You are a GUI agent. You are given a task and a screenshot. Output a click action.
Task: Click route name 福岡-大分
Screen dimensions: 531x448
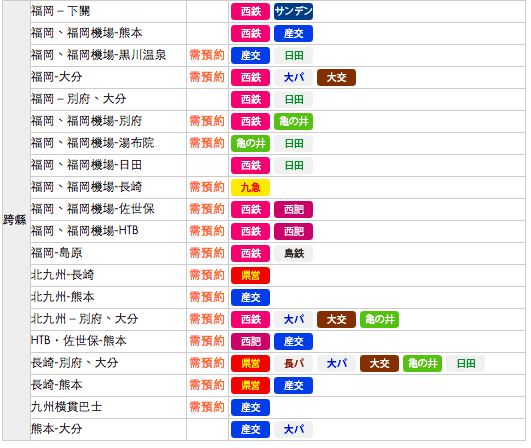pyautogui.click(x=57, y=77)
